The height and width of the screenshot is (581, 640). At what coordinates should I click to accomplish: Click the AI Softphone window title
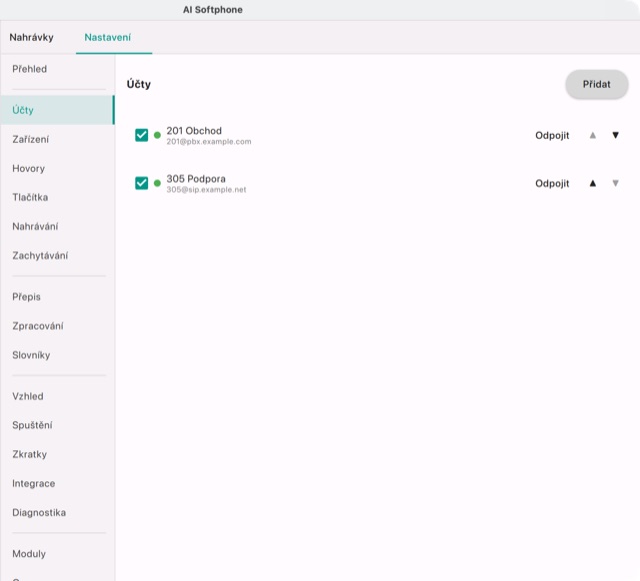point(213,10)
